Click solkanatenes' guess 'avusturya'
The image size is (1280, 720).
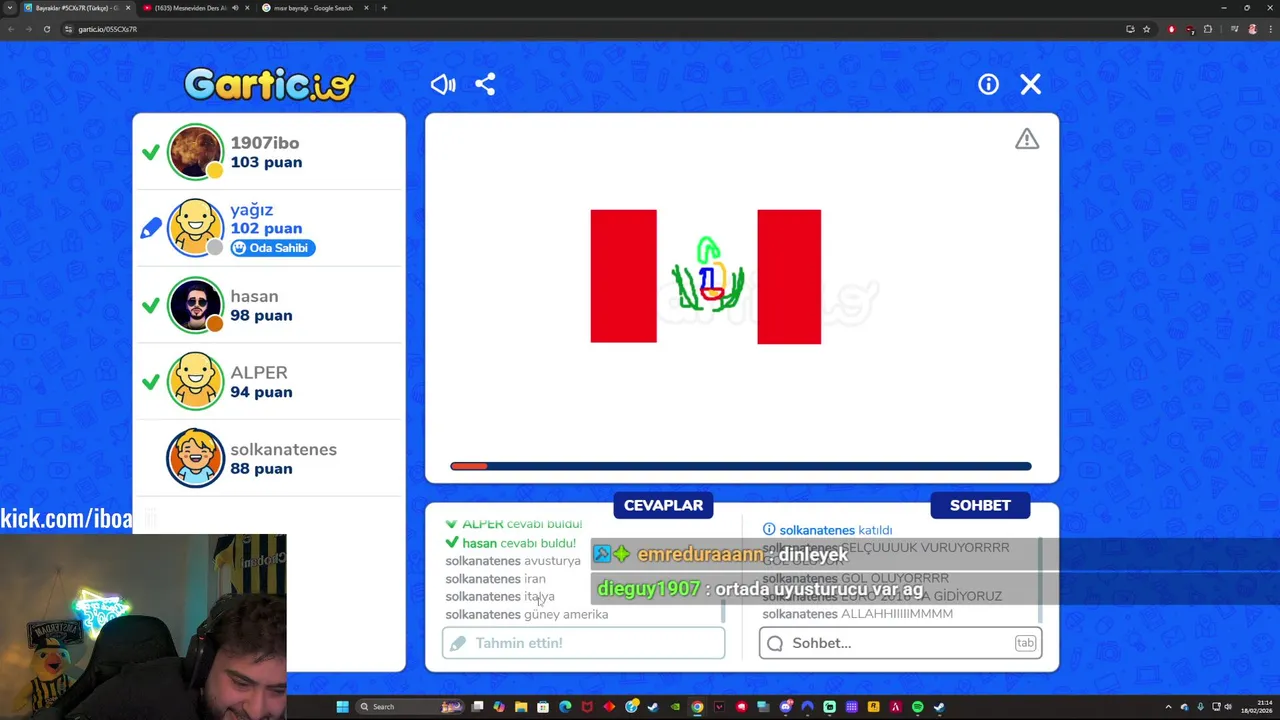(552, 561)
